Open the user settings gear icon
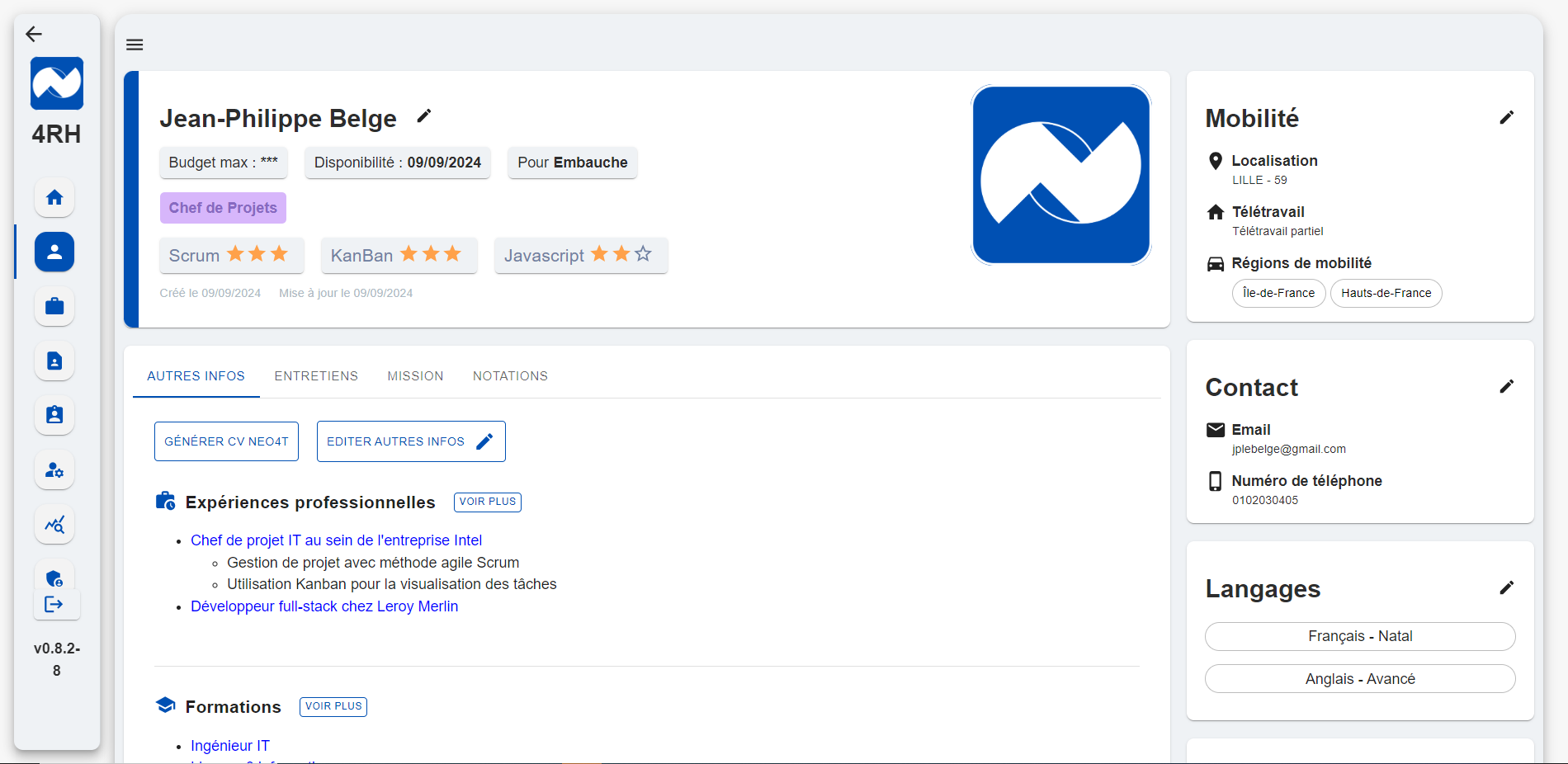 pos(54,469)
